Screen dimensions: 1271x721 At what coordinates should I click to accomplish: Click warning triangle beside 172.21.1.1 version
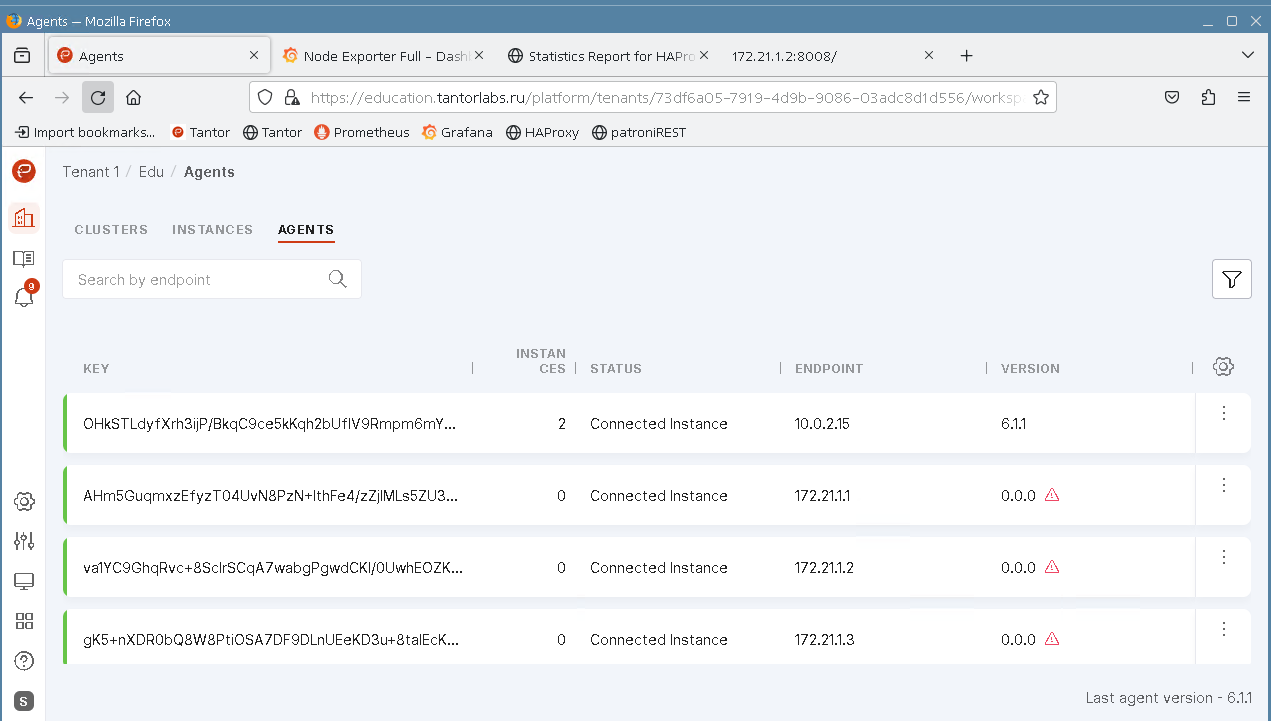[x=1051, y=495]
